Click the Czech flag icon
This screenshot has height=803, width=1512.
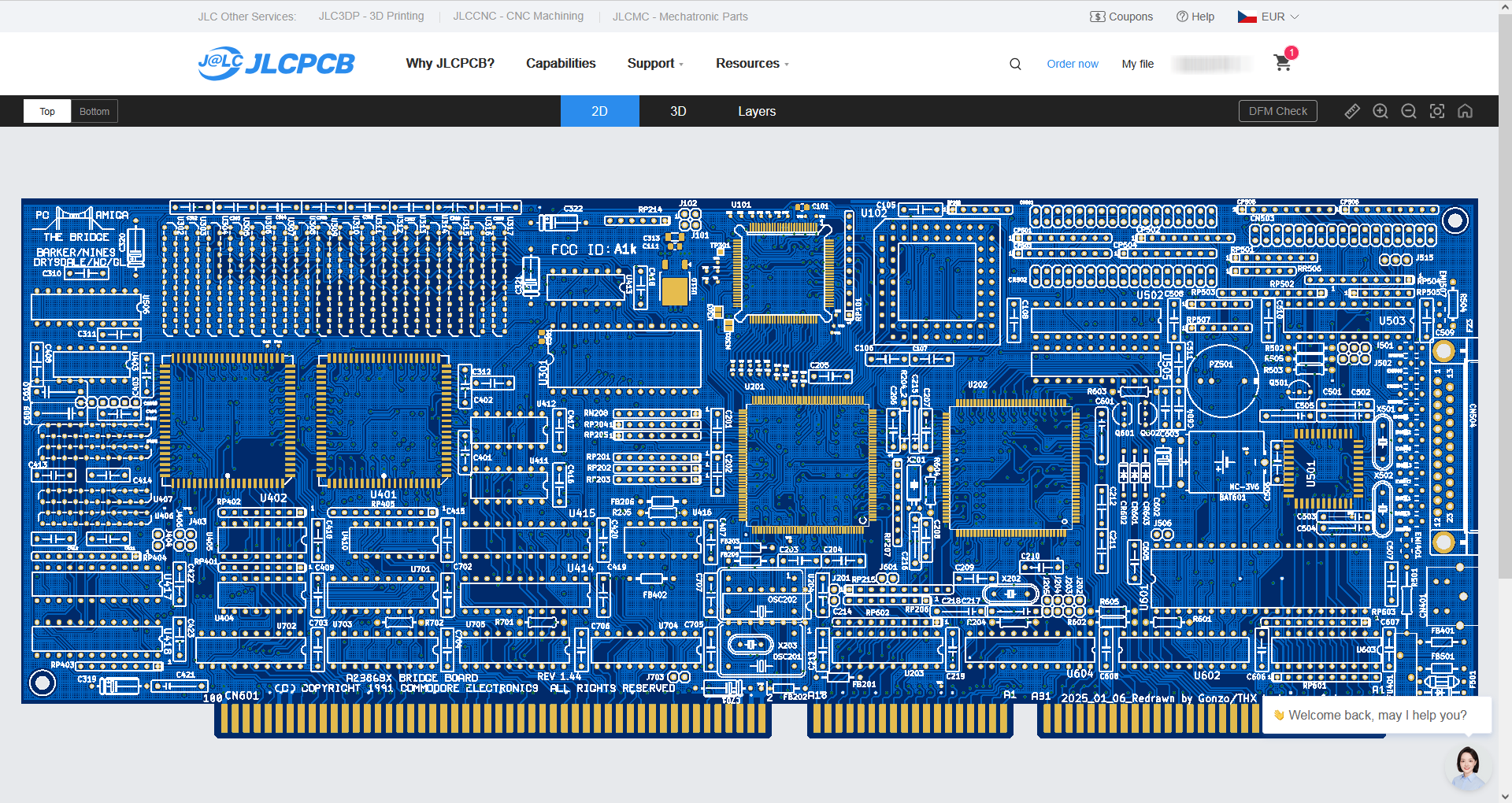tap(1247, 17)
